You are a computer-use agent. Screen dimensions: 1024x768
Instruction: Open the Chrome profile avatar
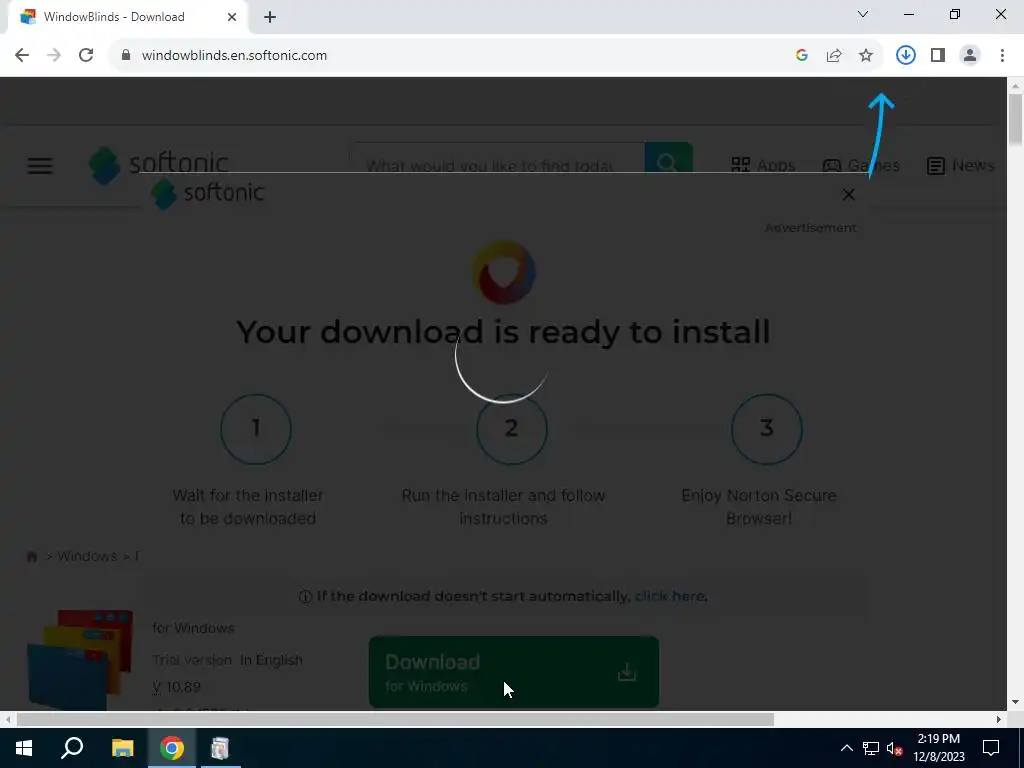tap(970, 55)
